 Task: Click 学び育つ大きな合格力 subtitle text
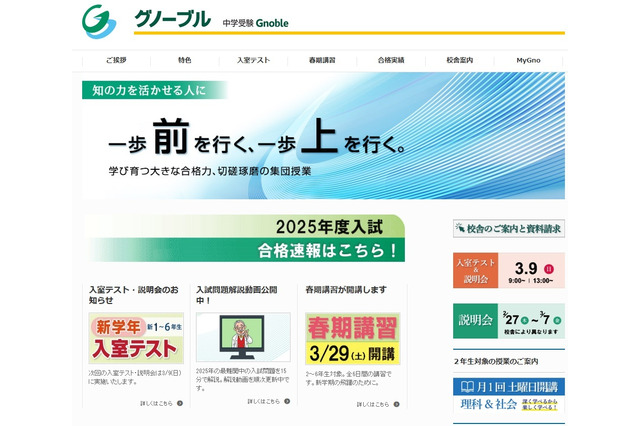209,171
